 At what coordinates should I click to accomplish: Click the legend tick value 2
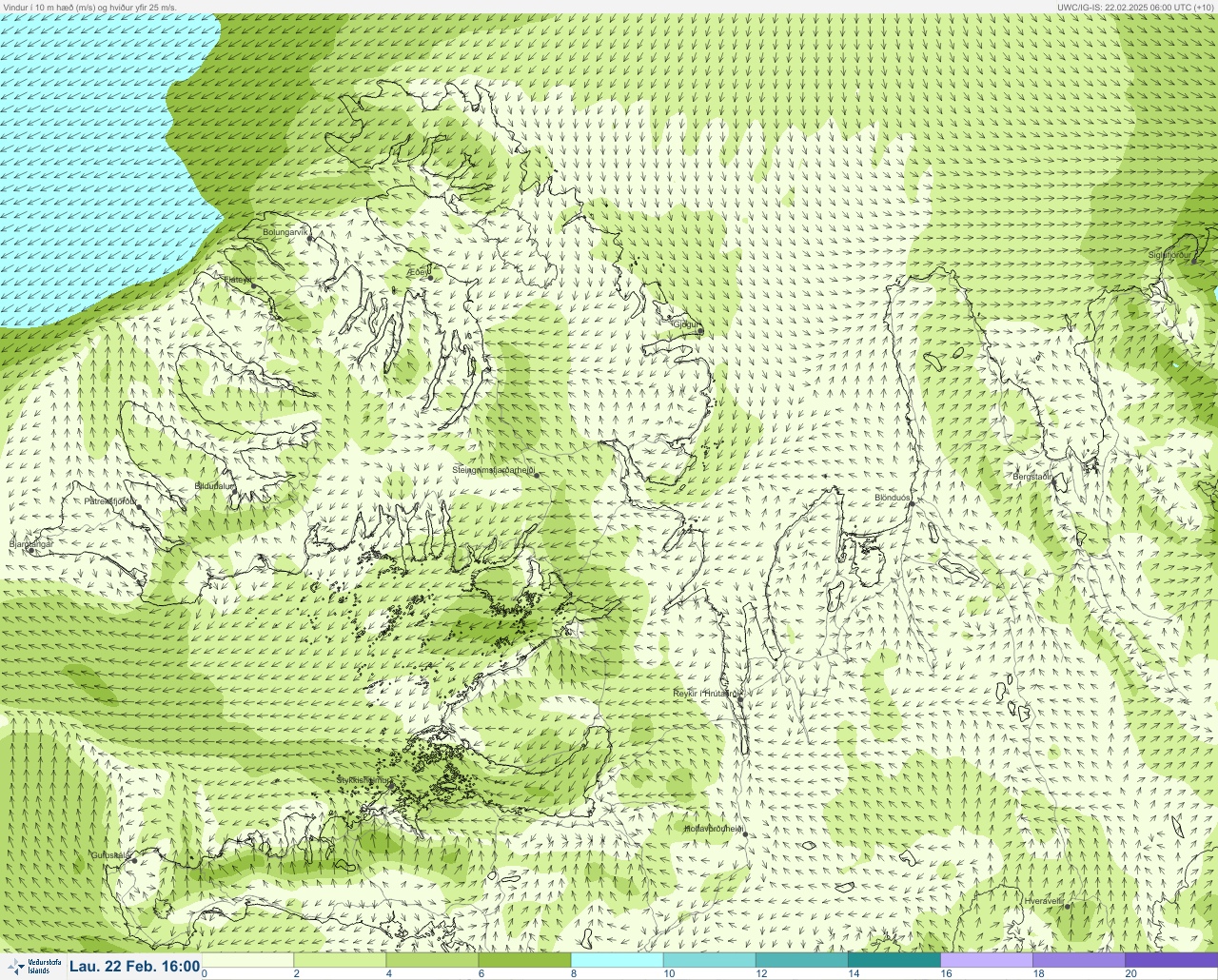click(297, 973)
